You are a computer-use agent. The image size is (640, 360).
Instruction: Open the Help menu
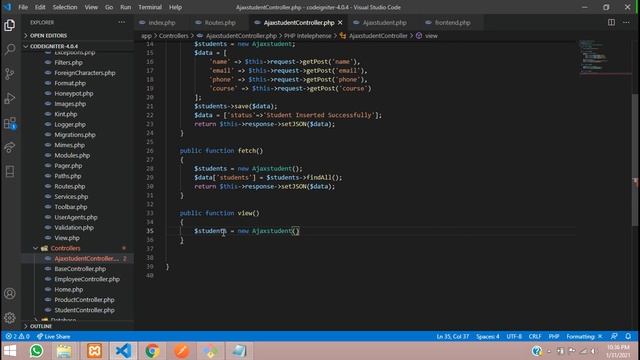click(x=176, y=7)
